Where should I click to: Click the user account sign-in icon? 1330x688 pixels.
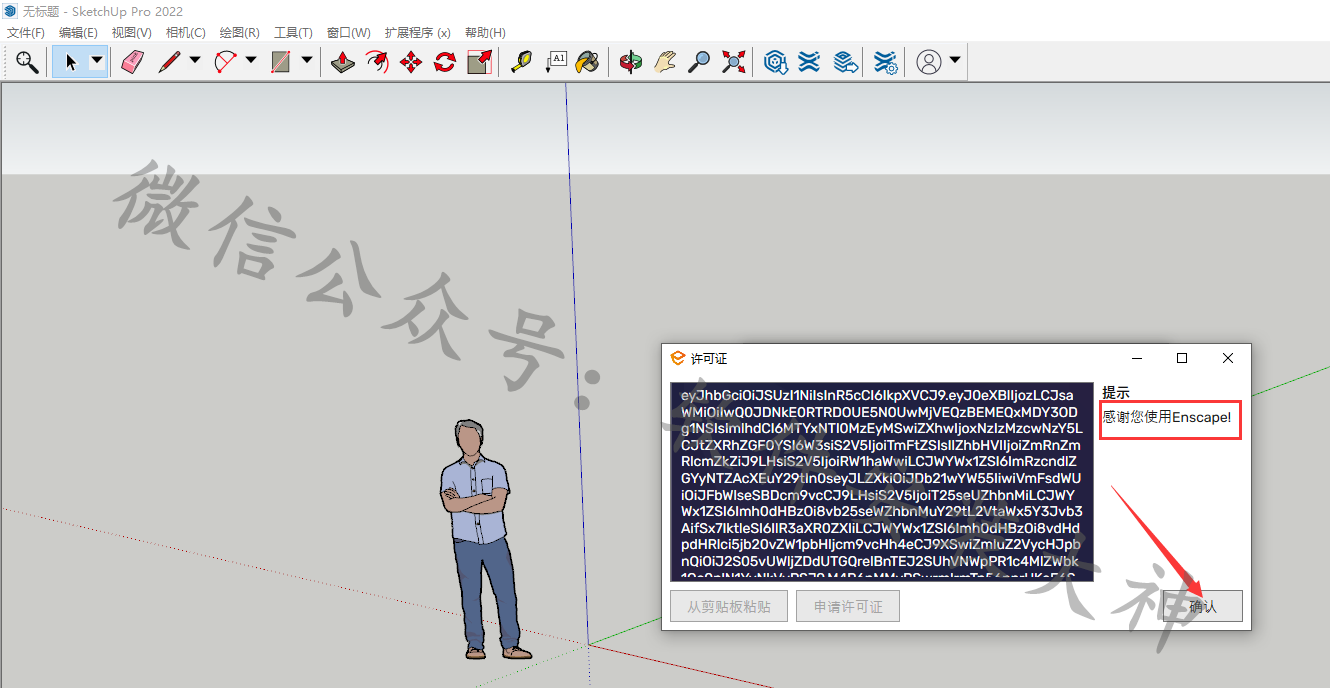929,62
